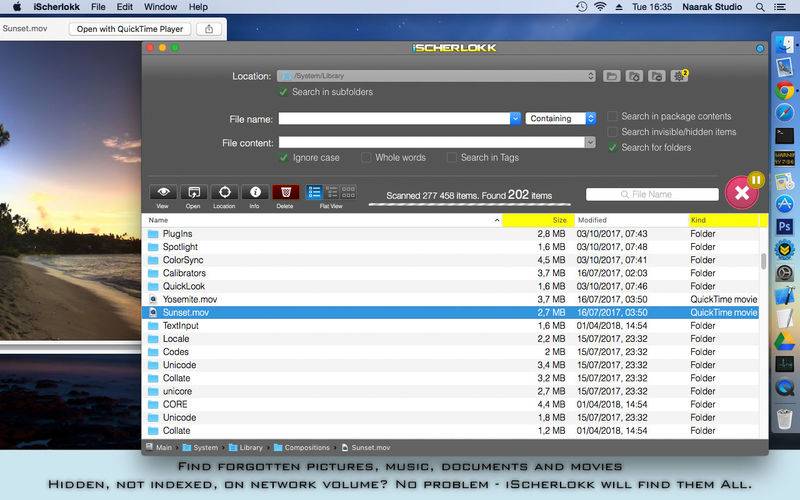Click Compositions in the path bar
The height and width of the screenshot is (500, 800).
click(x=302, y=447)
